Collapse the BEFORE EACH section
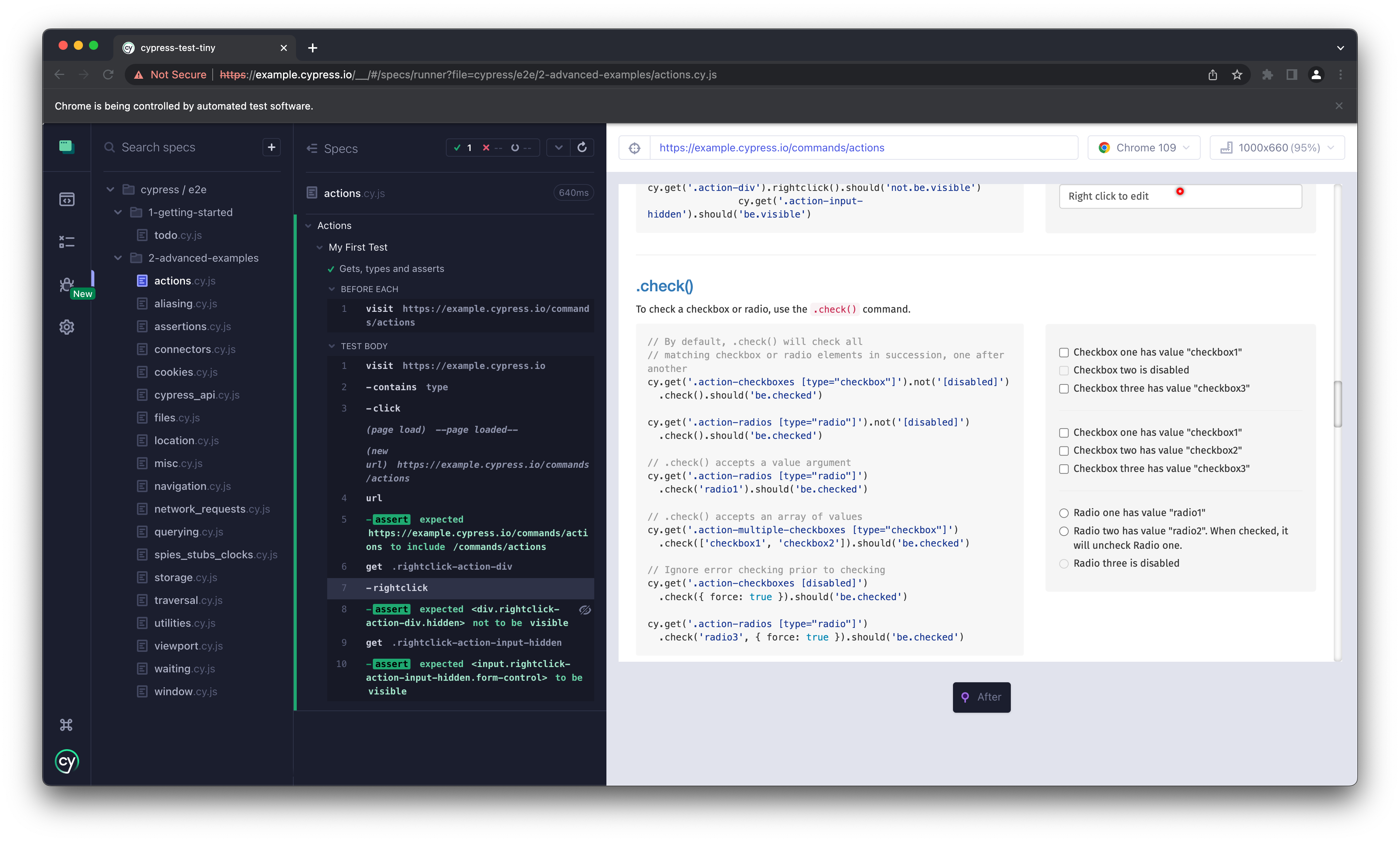The width and height of the screenshot is (1400, 842). [x=332, y=289]
